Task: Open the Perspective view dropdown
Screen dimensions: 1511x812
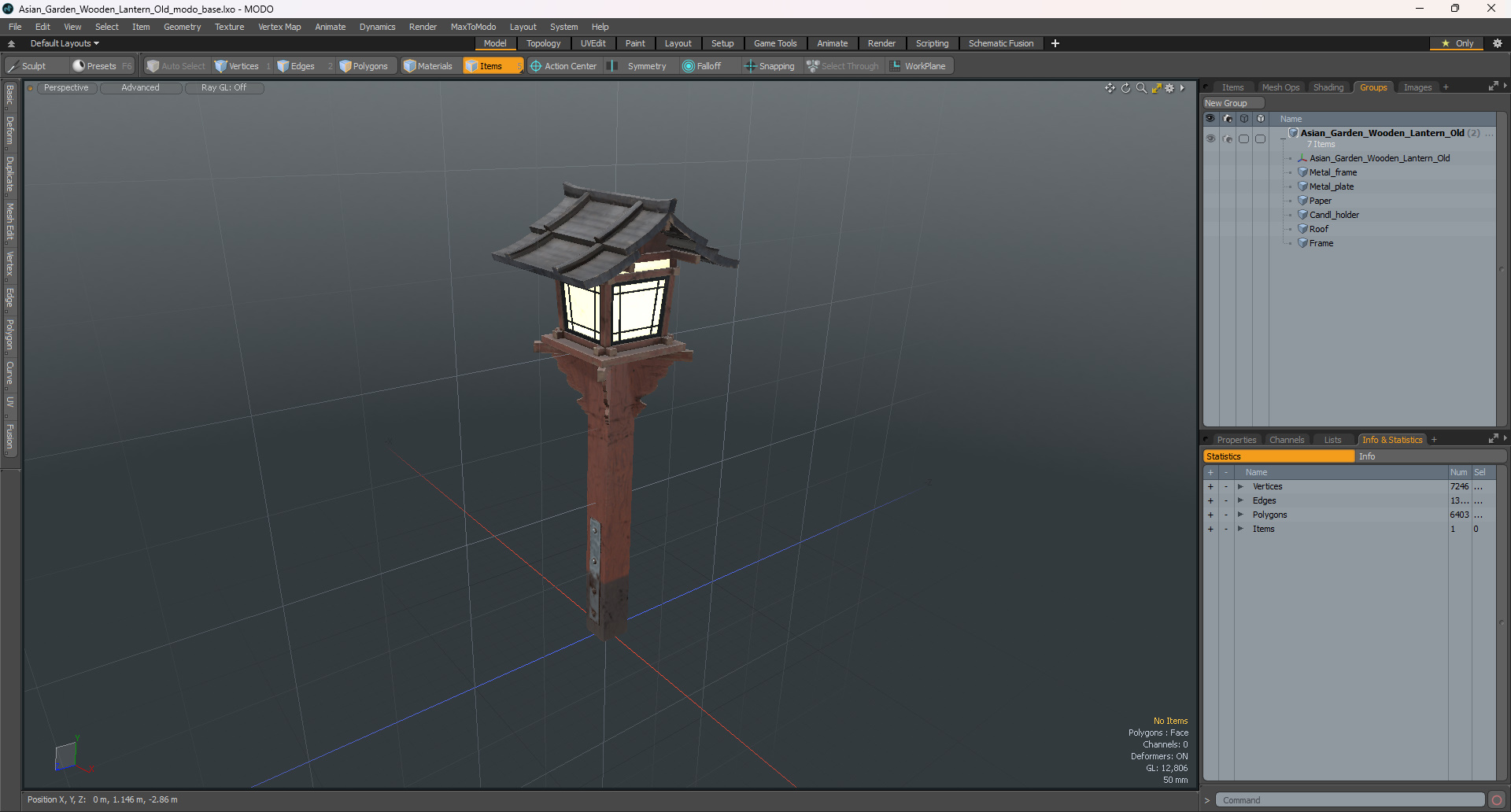Action: pyautogui.click(x=66, y=88)
